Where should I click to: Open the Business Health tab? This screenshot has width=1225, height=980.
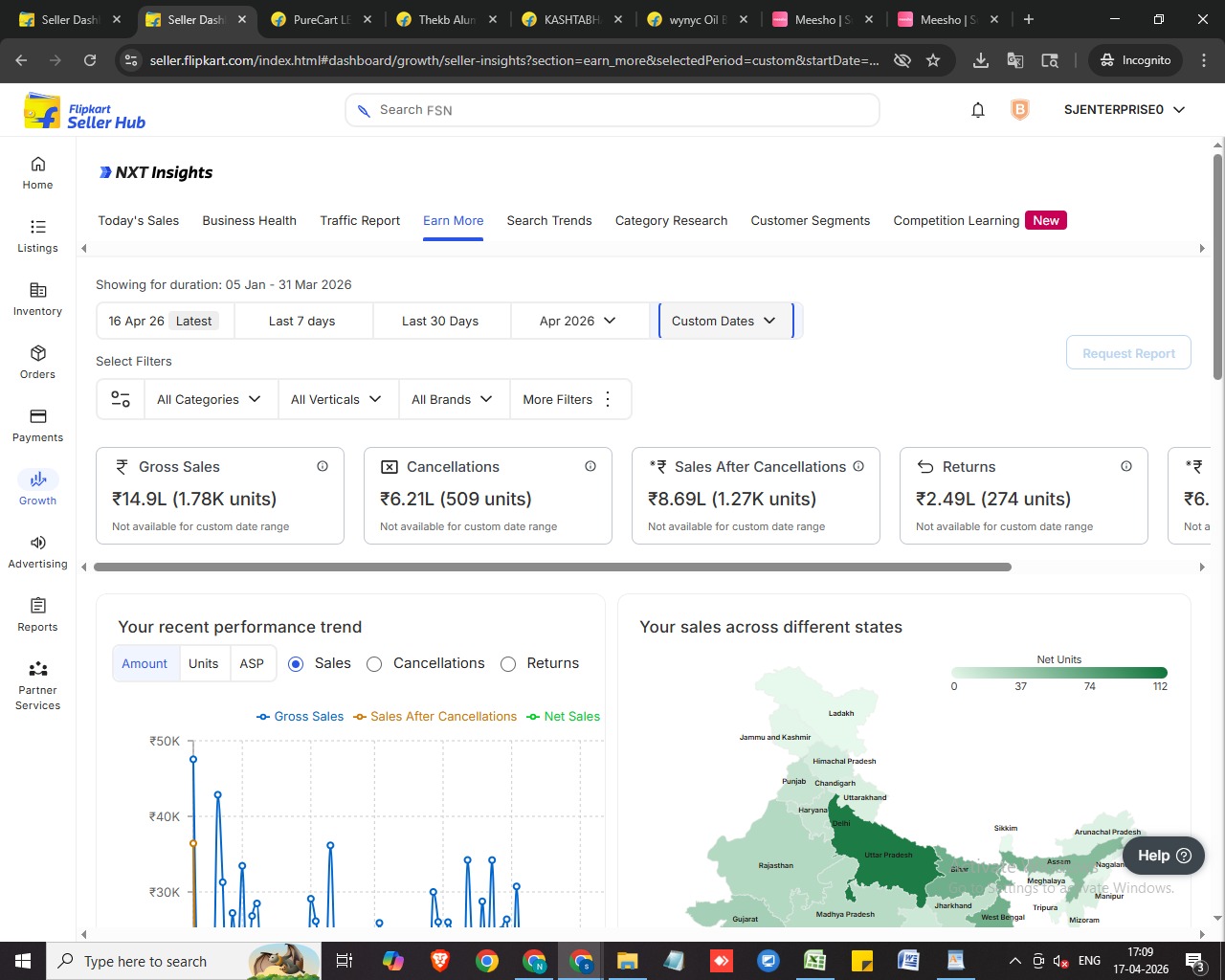coord(250,220)
